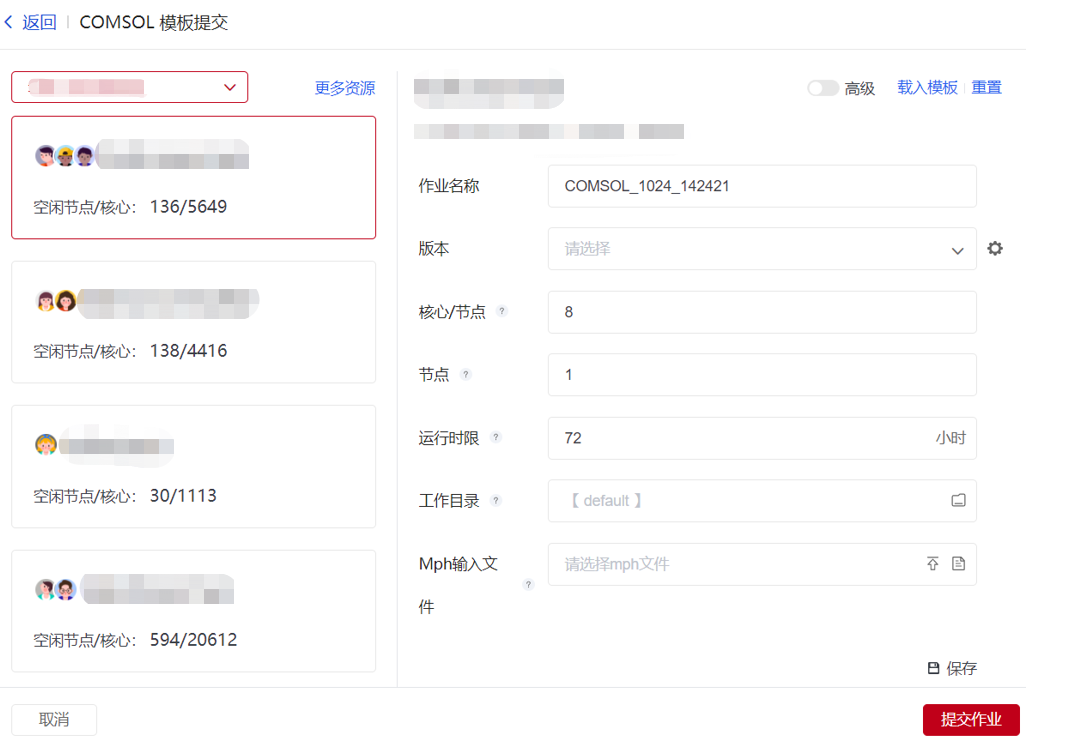Click help icon next to 工作目录
The width and height of the screenshot is (1076, 752).
point(496,500)
